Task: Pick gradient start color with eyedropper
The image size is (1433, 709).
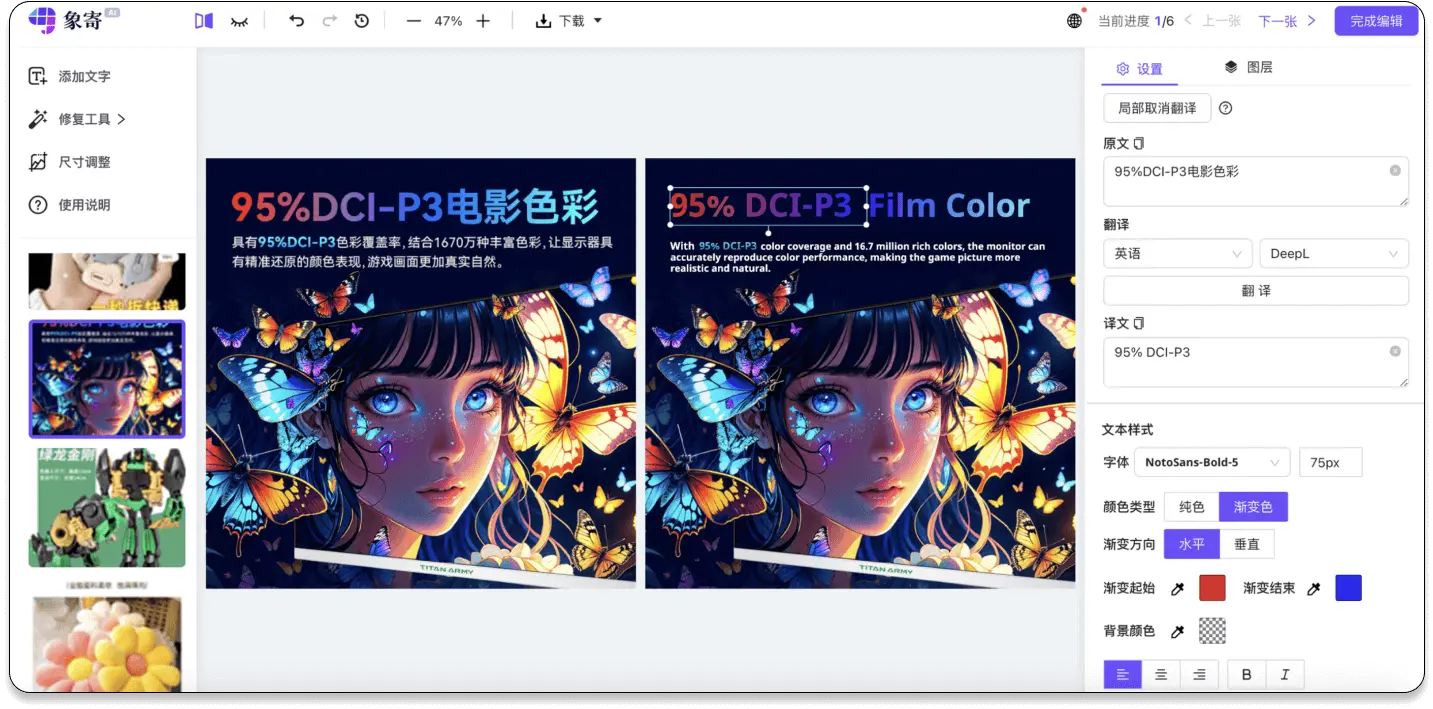Action: [x=1178, y=589]
